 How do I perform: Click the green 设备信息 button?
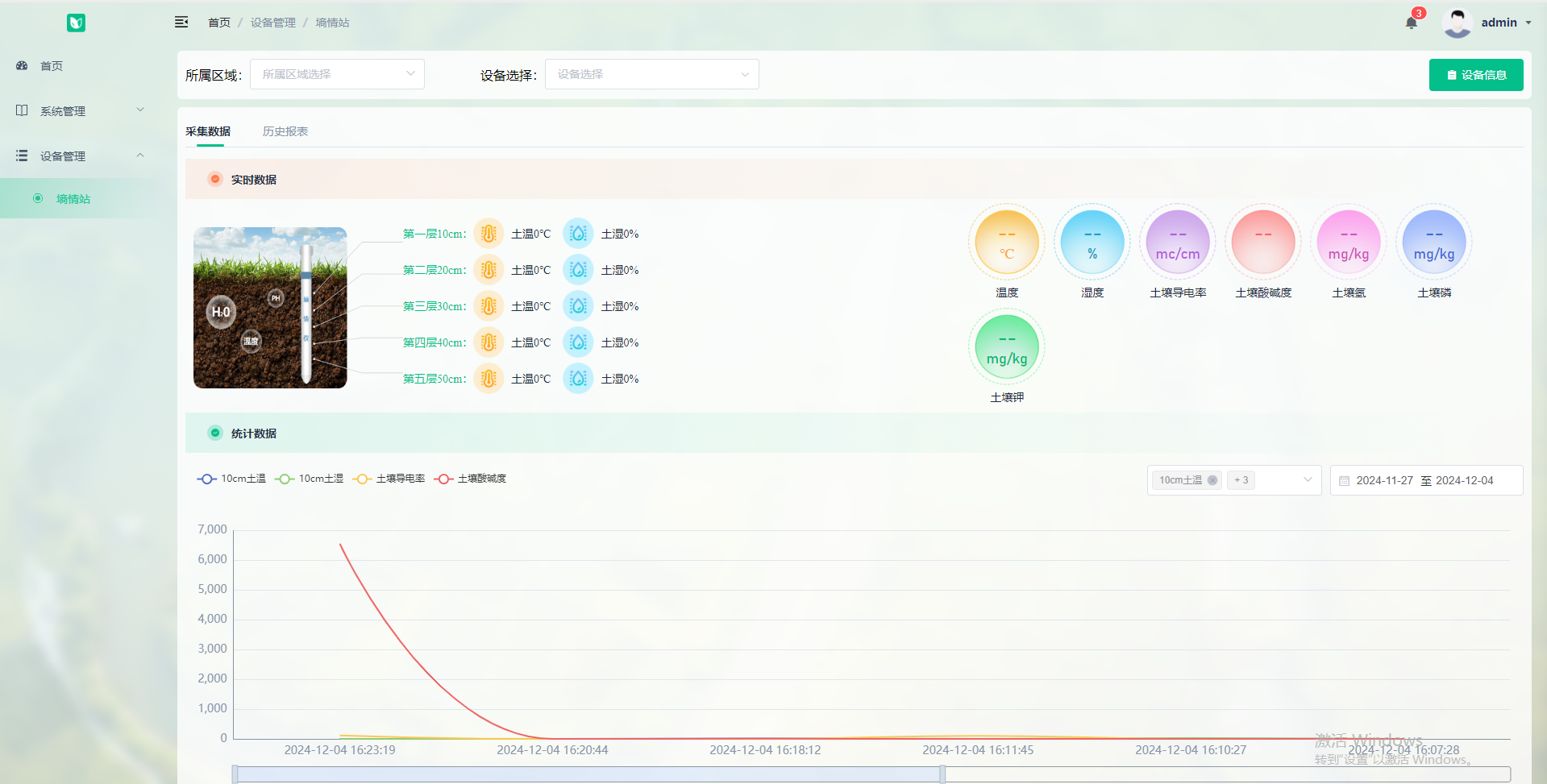click(1475, 75)
